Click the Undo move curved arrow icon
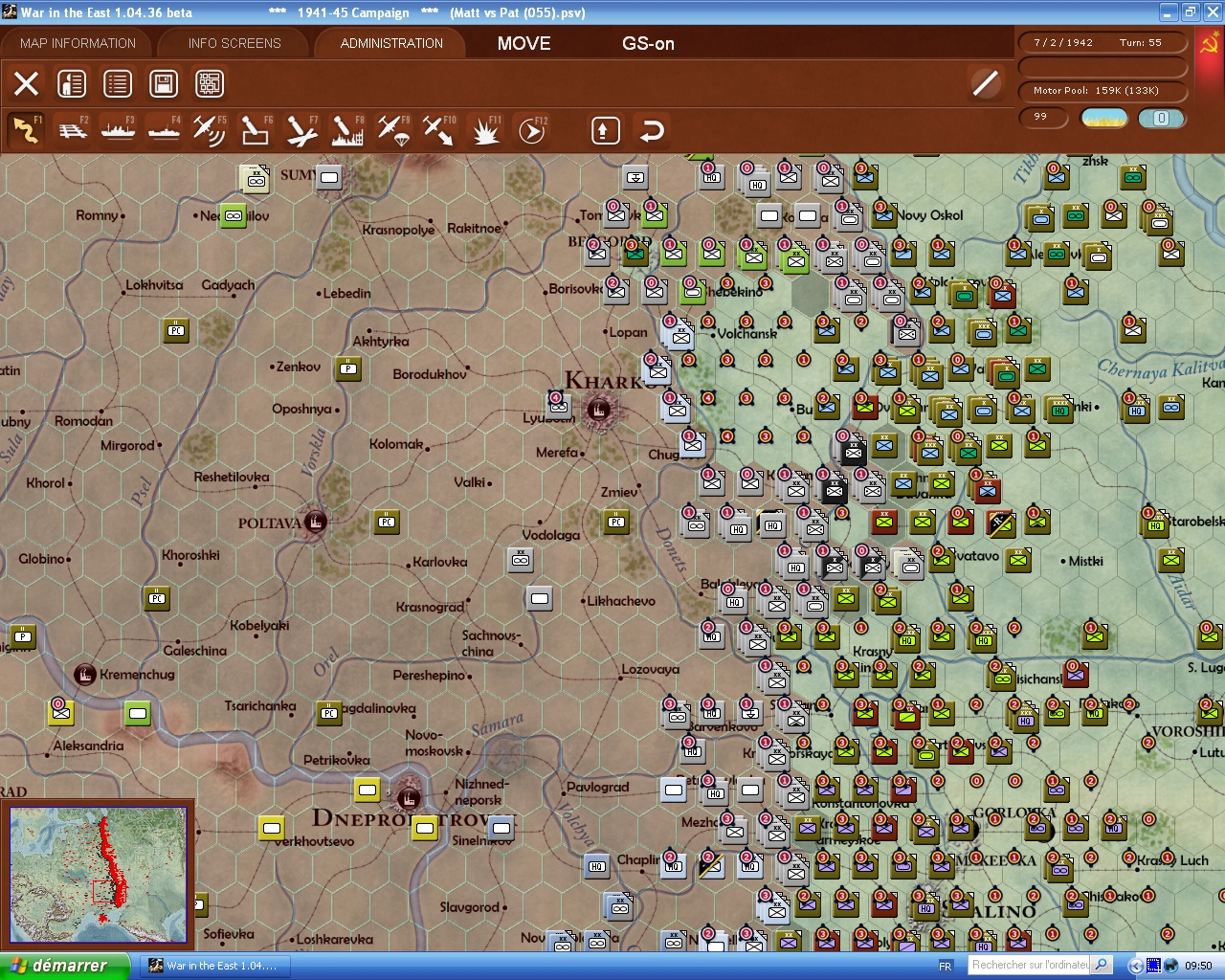Viewport: 1225px width, 980px height. point(652,130)
